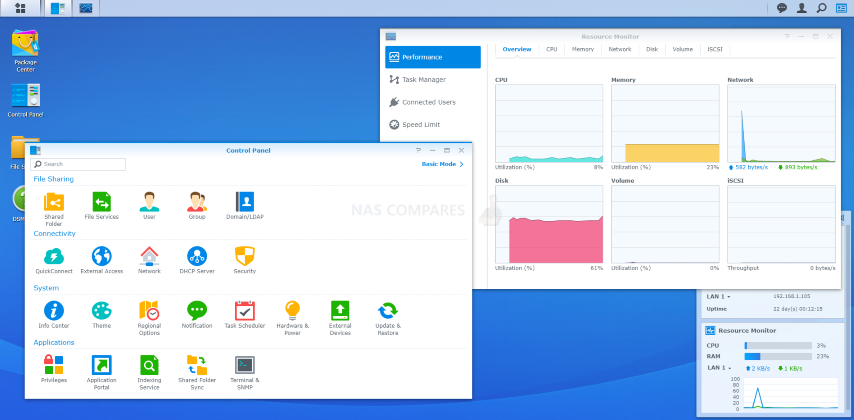Open the DSM main menu button
Image resolution: width=854 pixels, height=420 pixels.
point(20,8)
